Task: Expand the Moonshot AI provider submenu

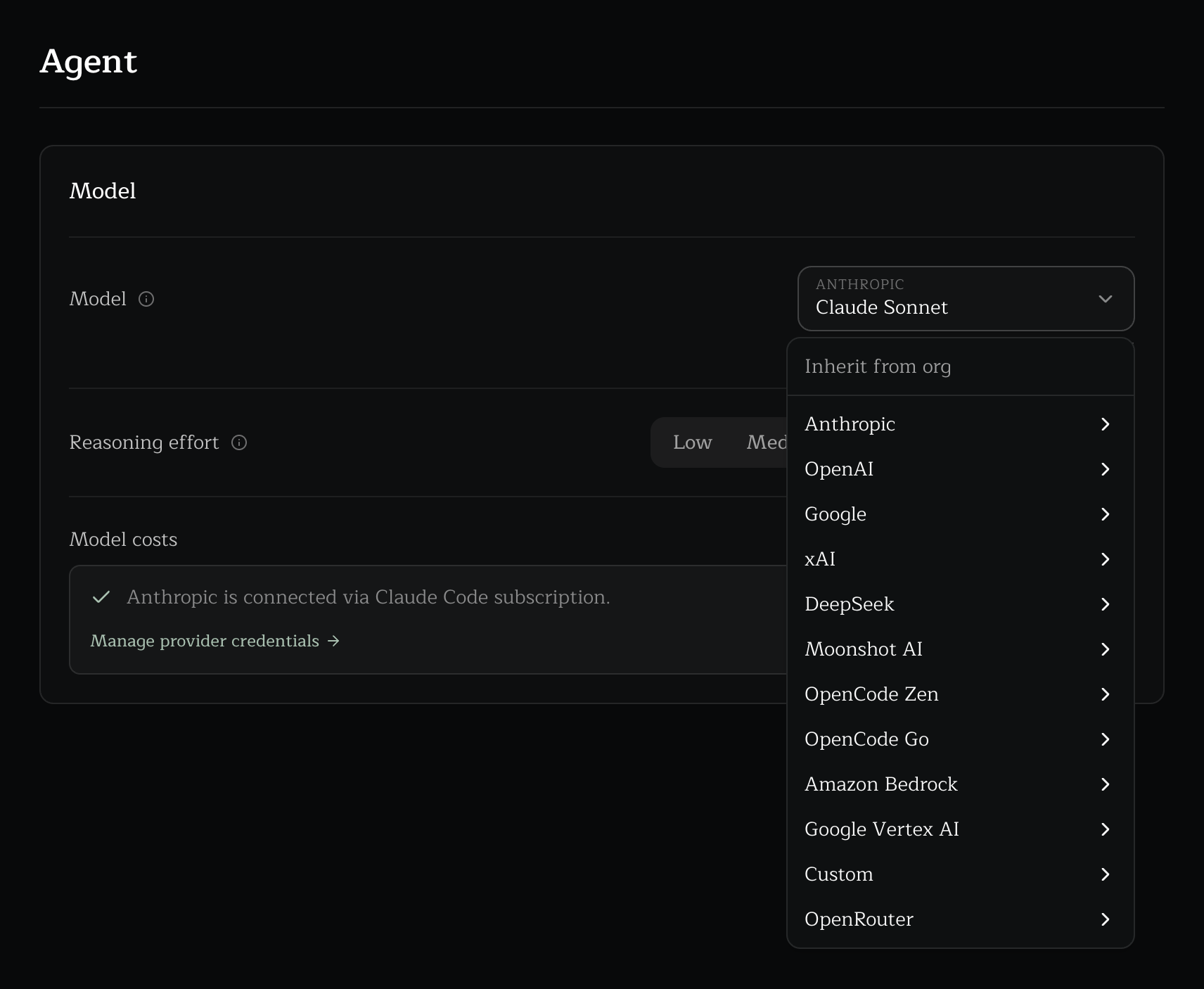Action: (x=960, y=649)
